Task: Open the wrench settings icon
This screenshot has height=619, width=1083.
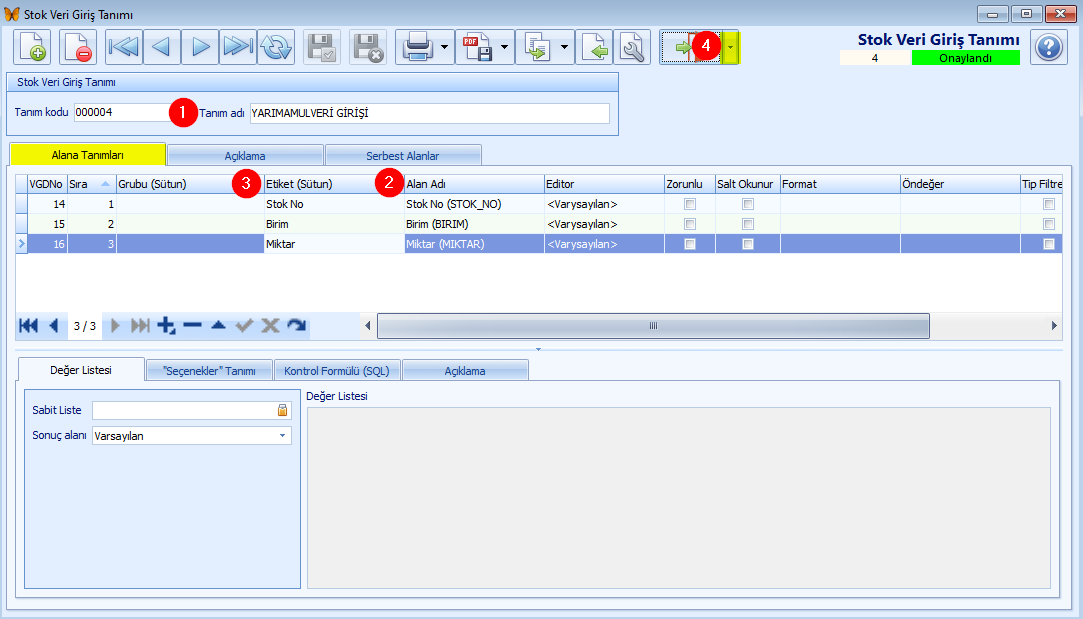Action: [x=632, y=47]
